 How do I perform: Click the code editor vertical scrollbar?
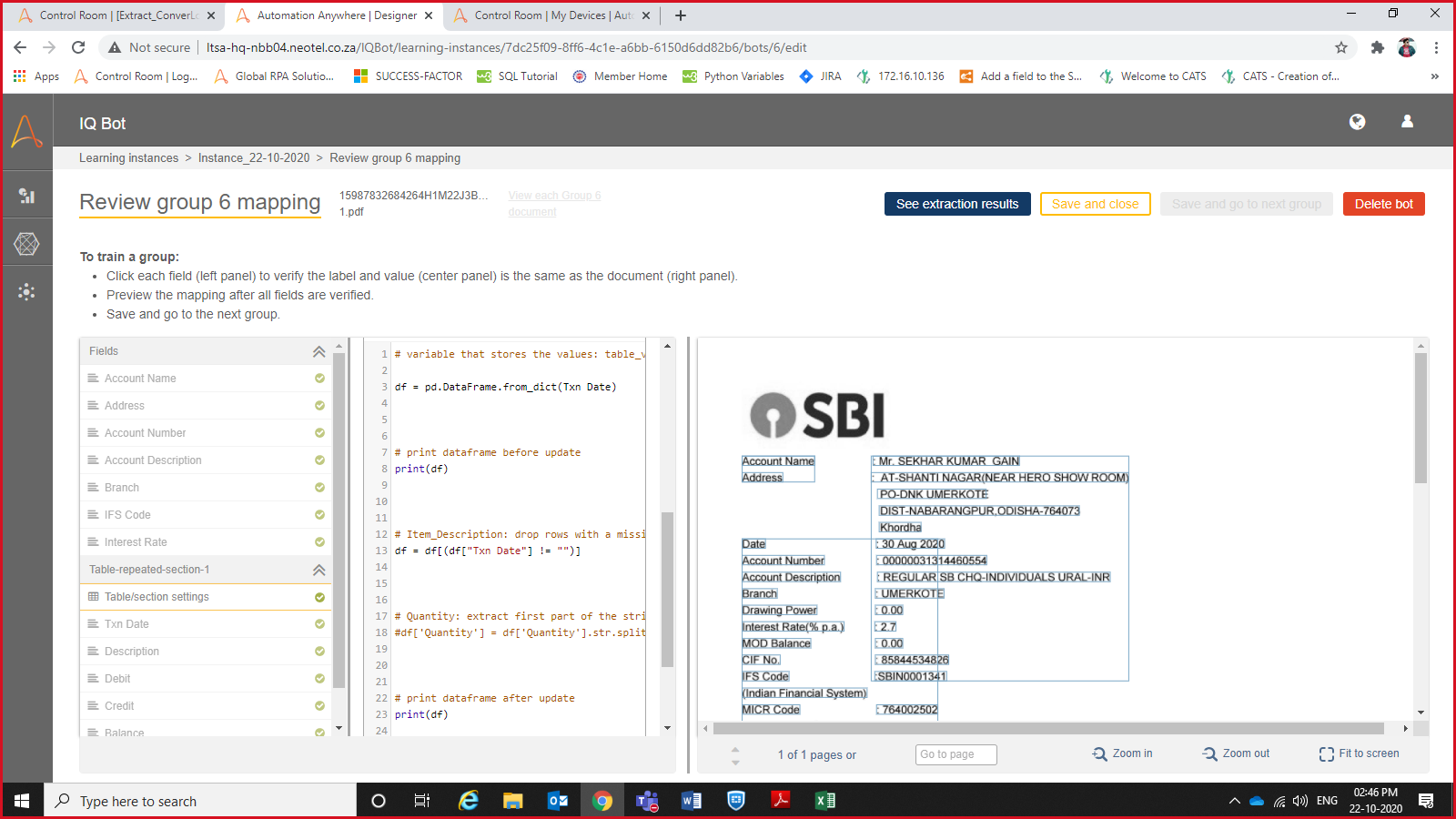(x=667, y=590)
